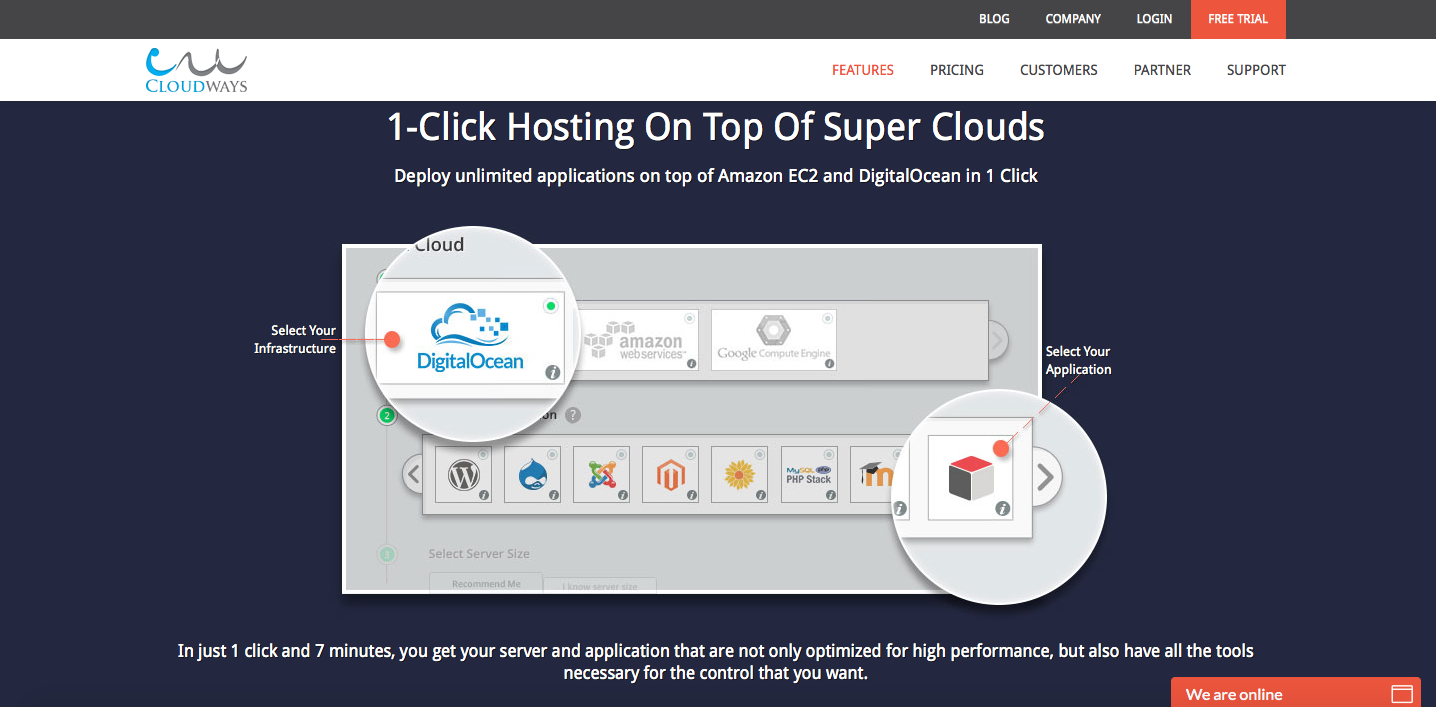This screenshot has width=1436, height=707.
Task: Open the Features menu item
Action: (x=863, y=70)
